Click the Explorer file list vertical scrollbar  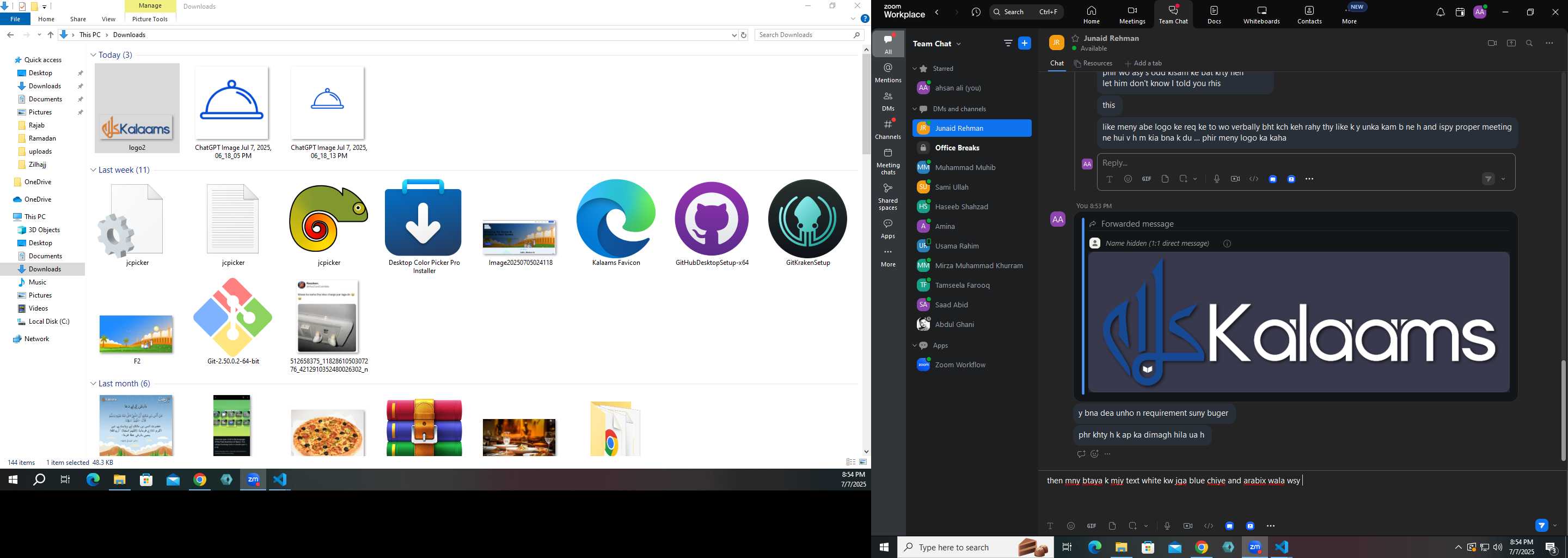pos(866,104)
